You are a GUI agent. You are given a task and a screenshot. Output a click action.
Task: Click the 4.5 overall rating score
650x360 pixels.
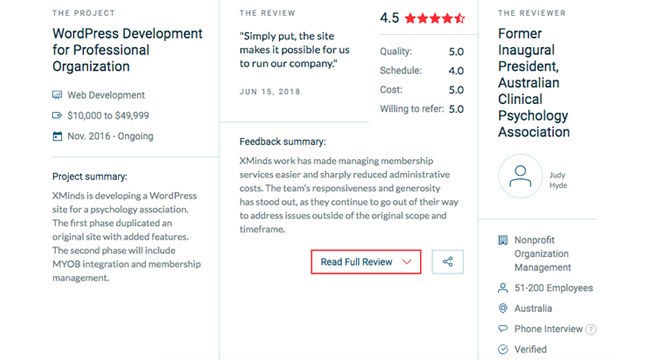tap(389, 18)
